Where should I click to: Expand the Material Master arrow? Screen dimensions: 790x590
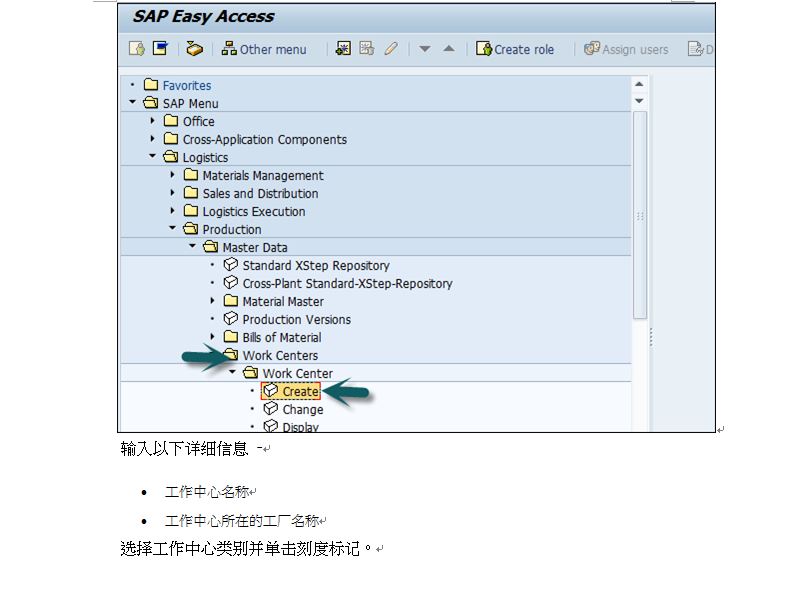pyautogui.click(x=212, y=300)
